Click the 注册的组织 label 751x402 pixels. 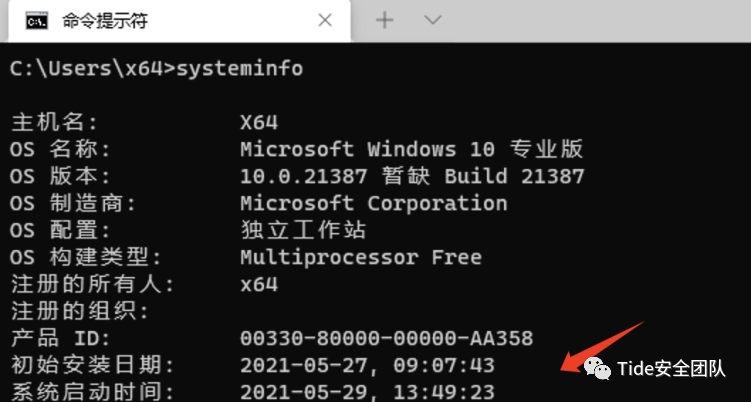(80, 312)
